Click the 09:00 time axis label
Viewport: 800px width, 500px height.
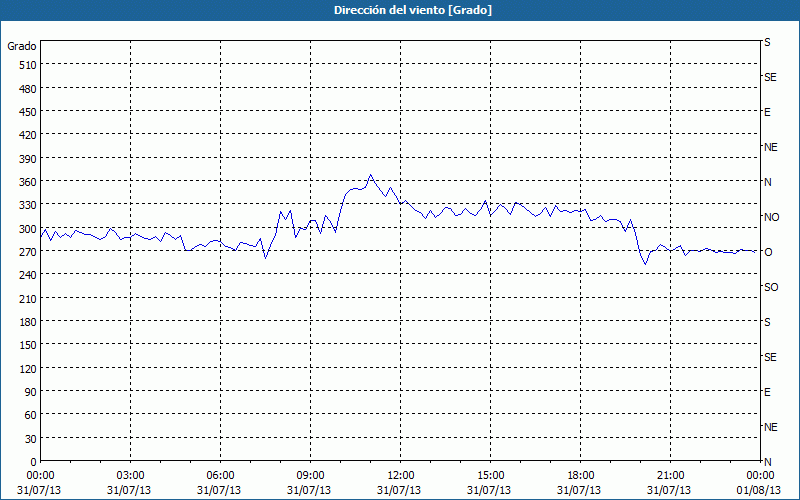(x=310, y=476)
